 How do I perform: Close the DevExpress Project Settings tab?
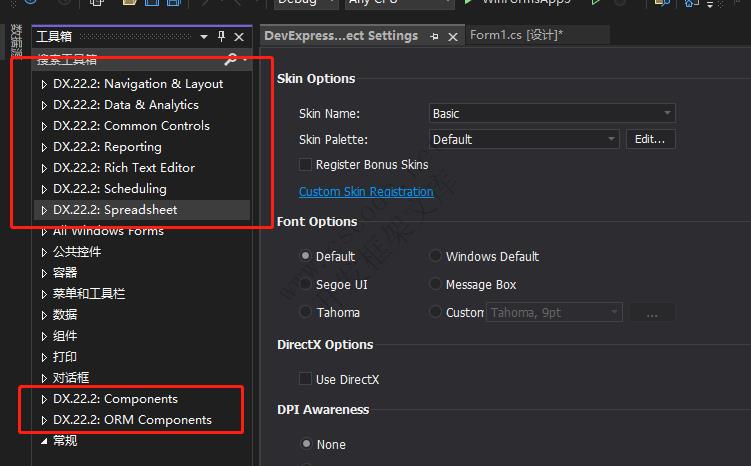point(452,36)
